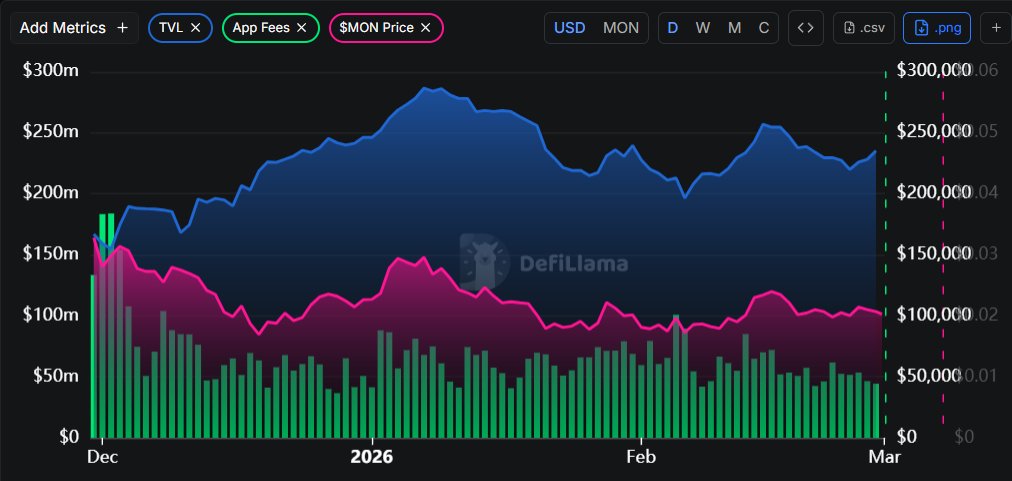Click the TVL metric label
The image size is (1012, 481).
(171, 28)
